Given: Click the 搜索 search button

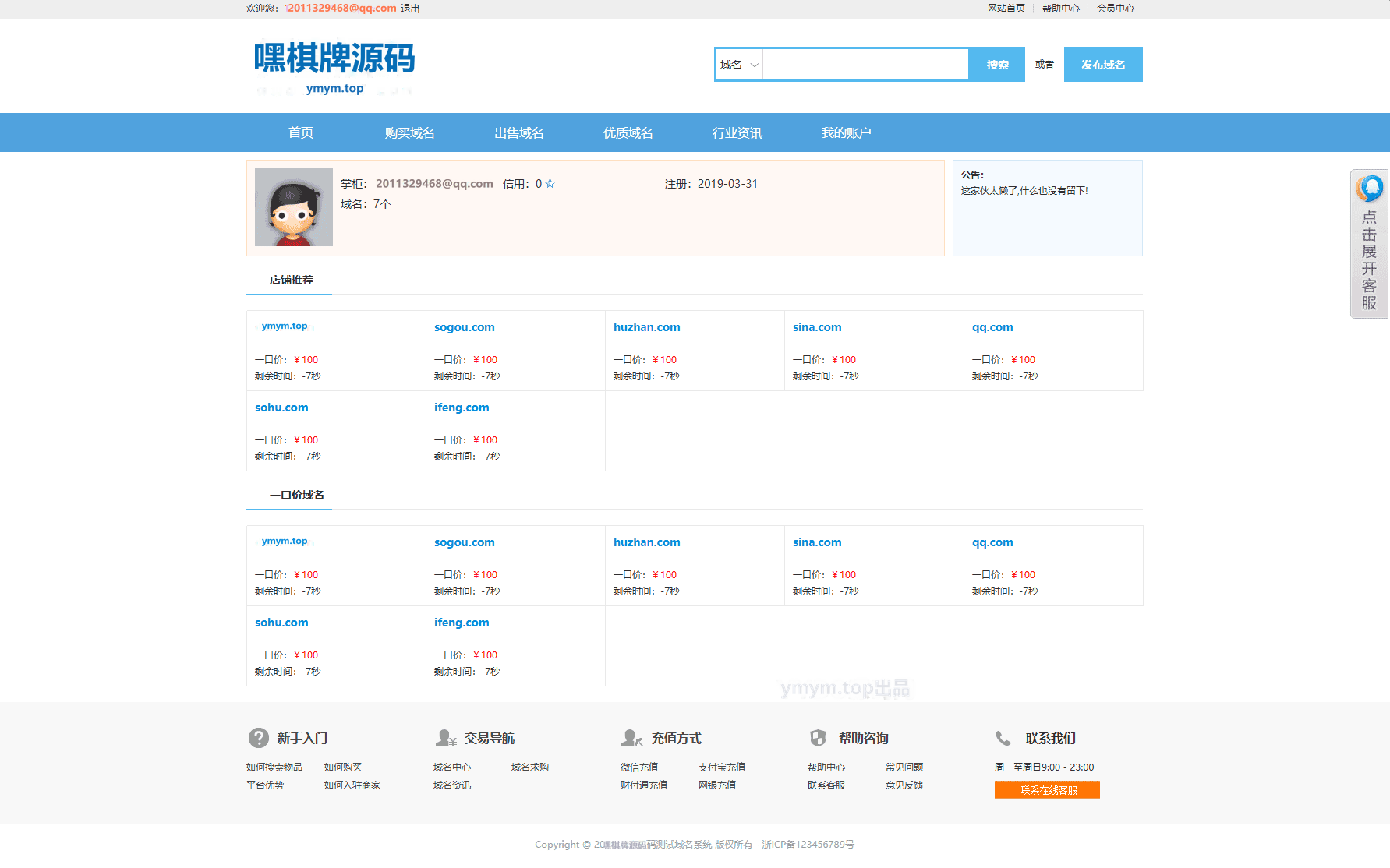Looking at the screenshot, I should [997, 65].
